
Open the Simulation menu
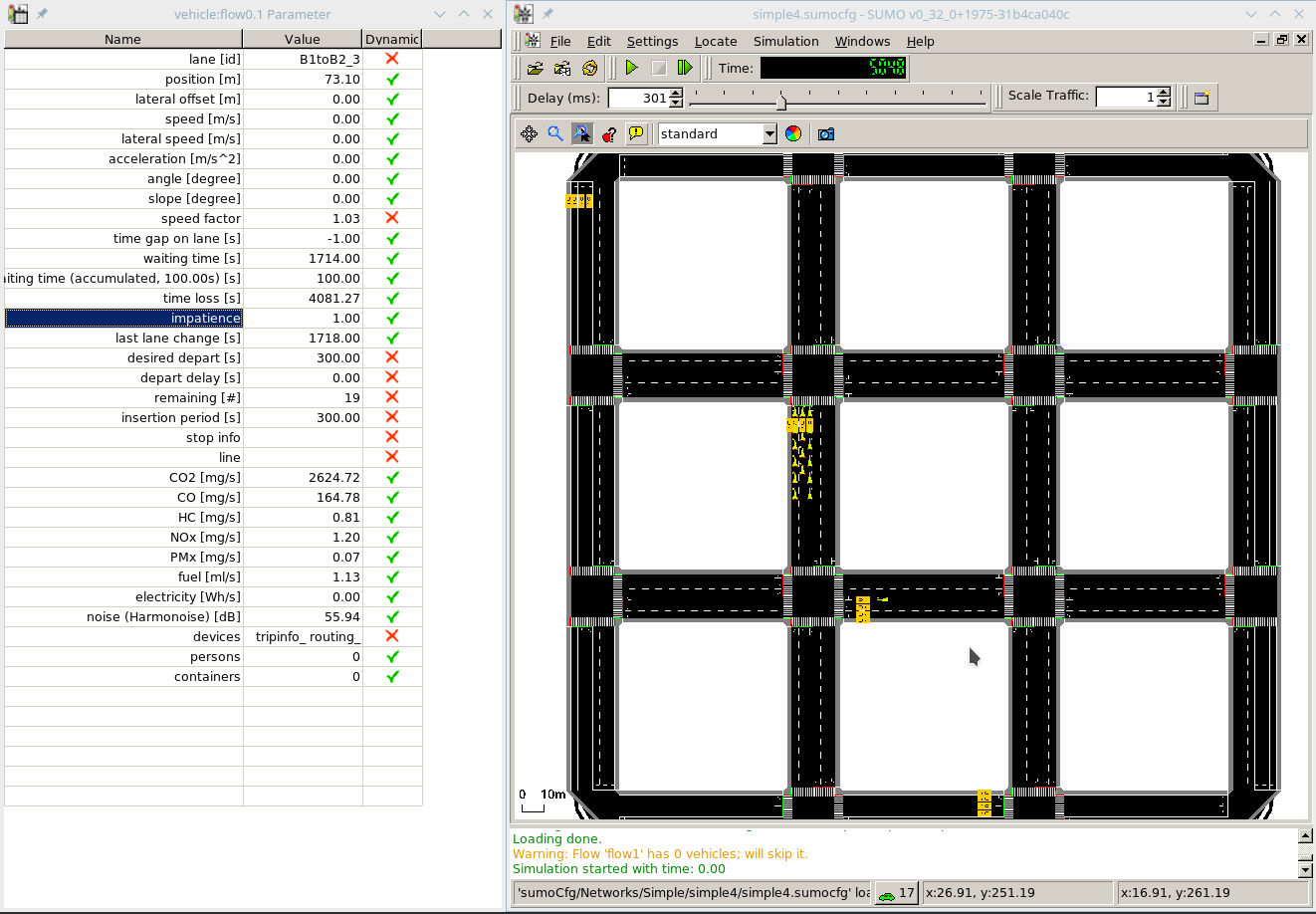tap(785, 41)
